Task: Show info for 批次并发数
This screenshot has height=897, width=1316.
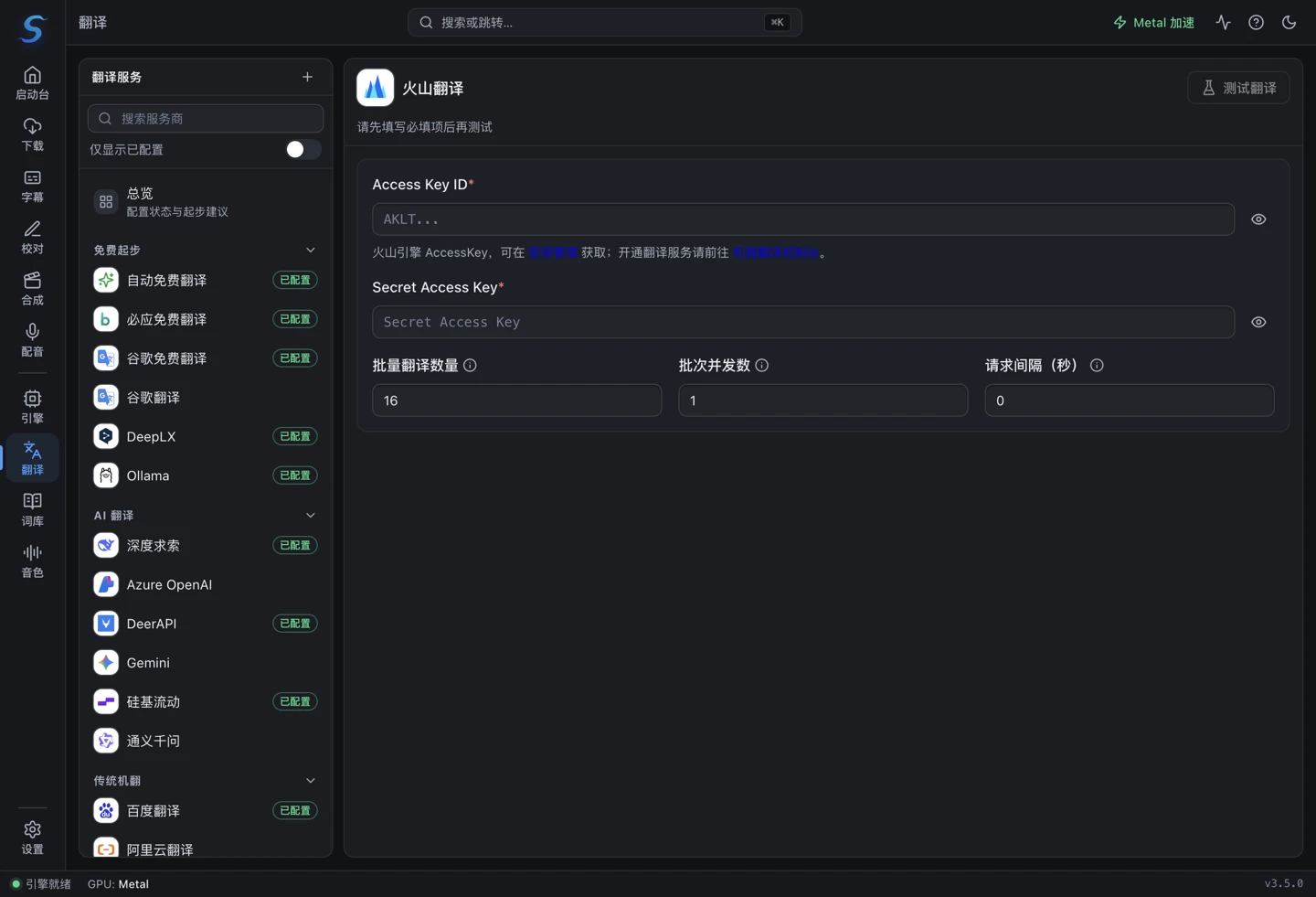Action: [761, 365]
